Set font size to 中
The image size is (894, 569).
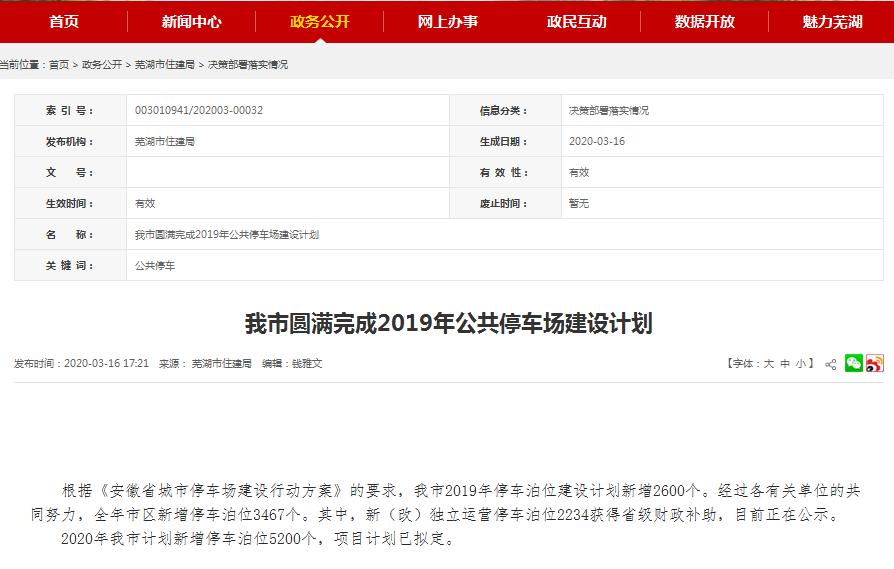785,364
